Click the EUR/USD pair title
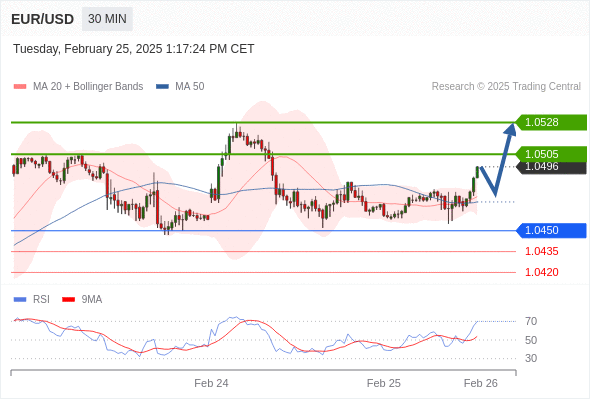 tap(43, 19)
